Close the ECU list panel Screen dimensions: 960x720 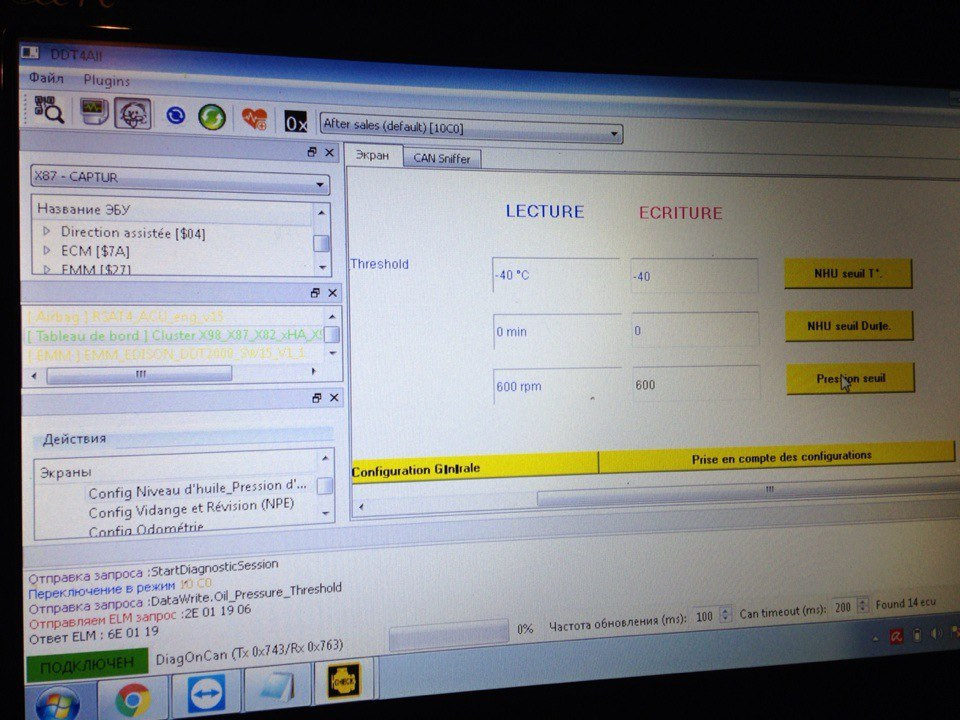(332, 293)
